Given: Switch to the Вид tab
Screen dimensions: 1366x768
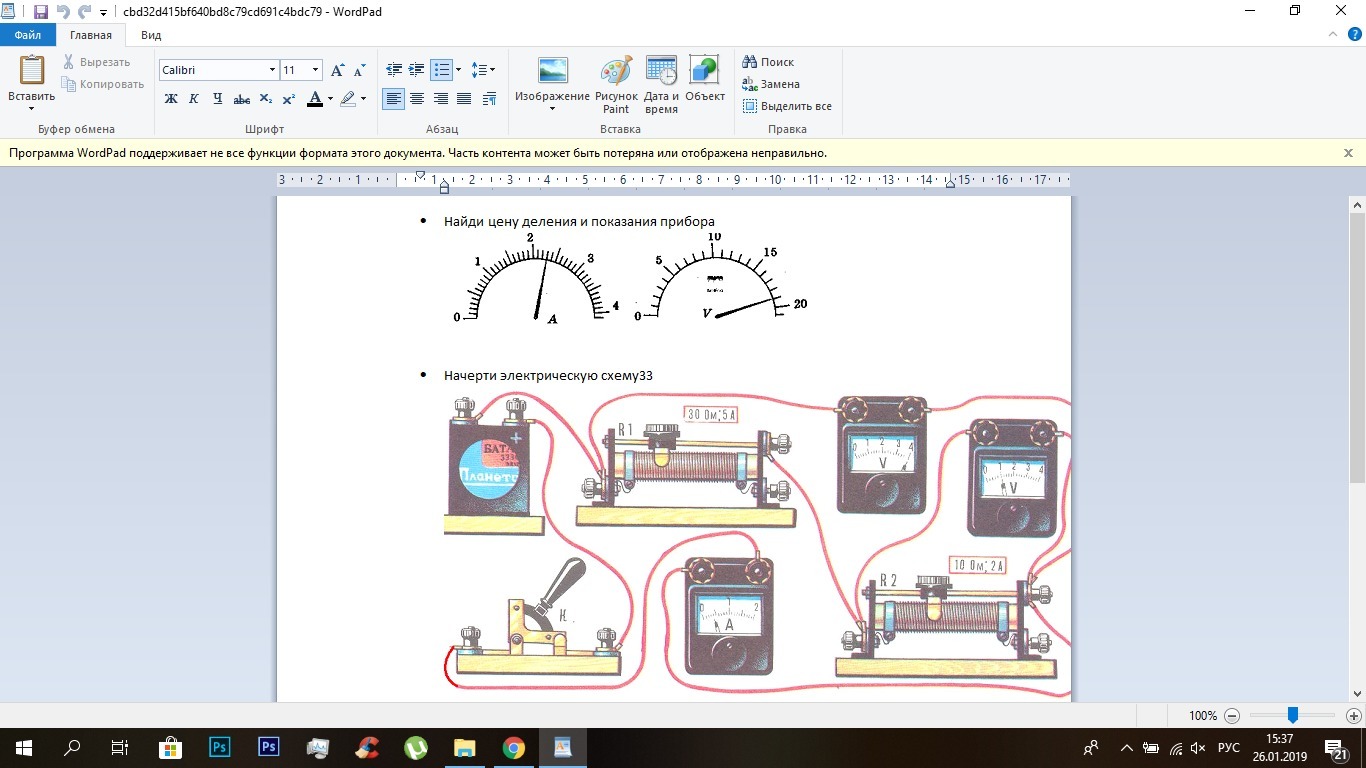Looking at the screenshot, I should coord(151,35).
